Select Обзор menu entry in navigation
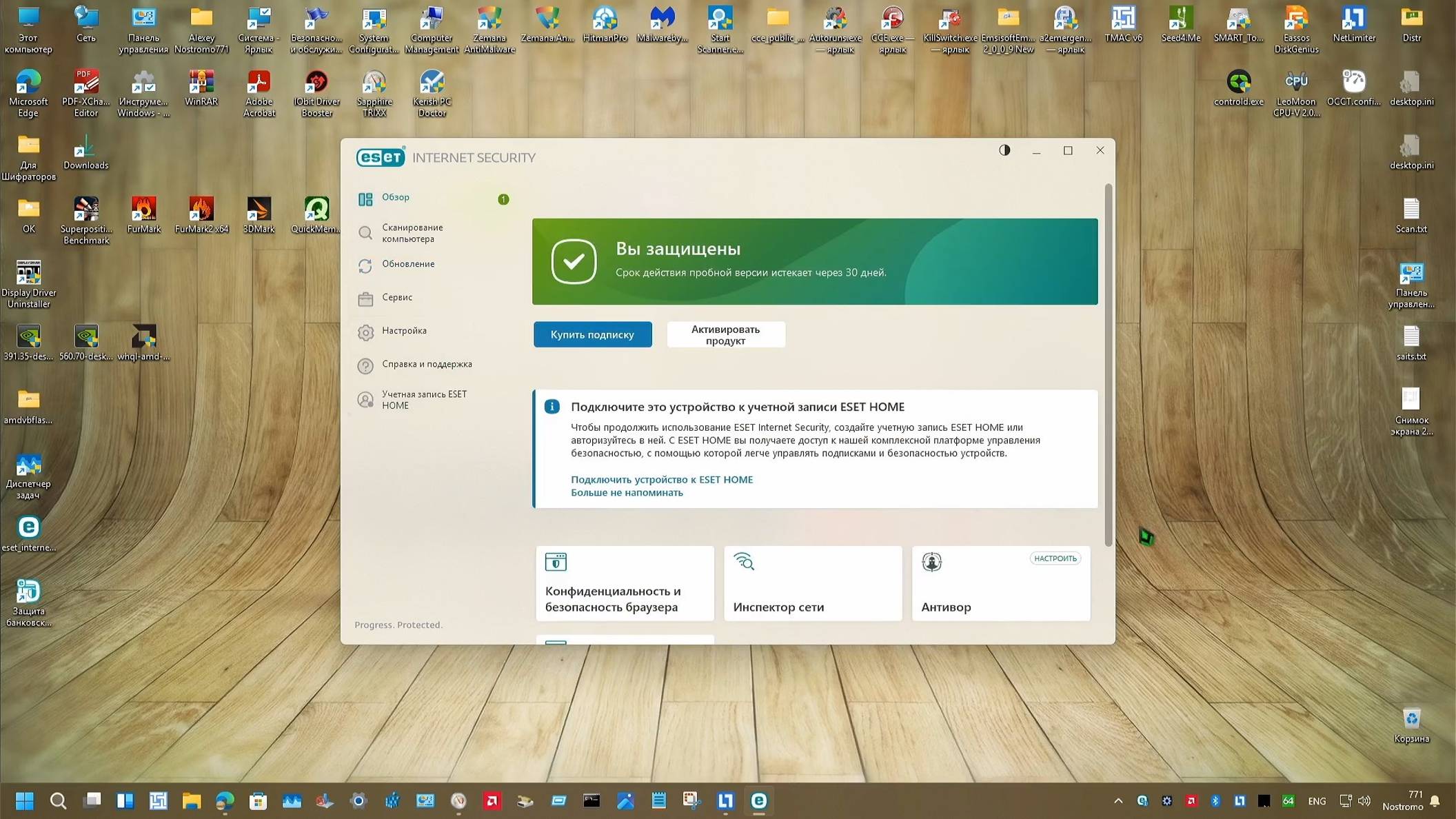The height and width of the screenshot is (819, 1456). [395, 198]
